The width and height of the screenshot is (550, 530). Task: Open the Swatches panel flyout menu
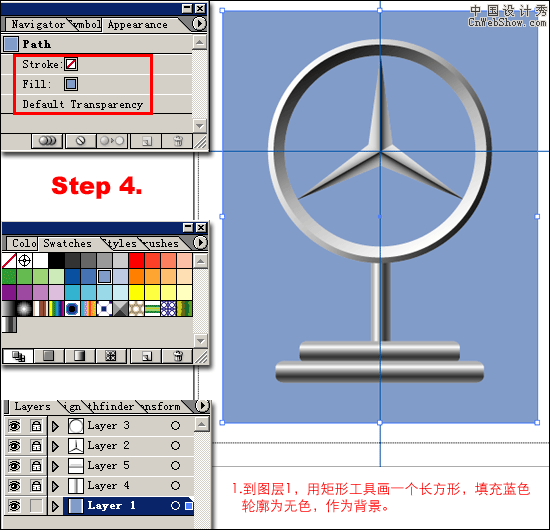click(200, 242)
